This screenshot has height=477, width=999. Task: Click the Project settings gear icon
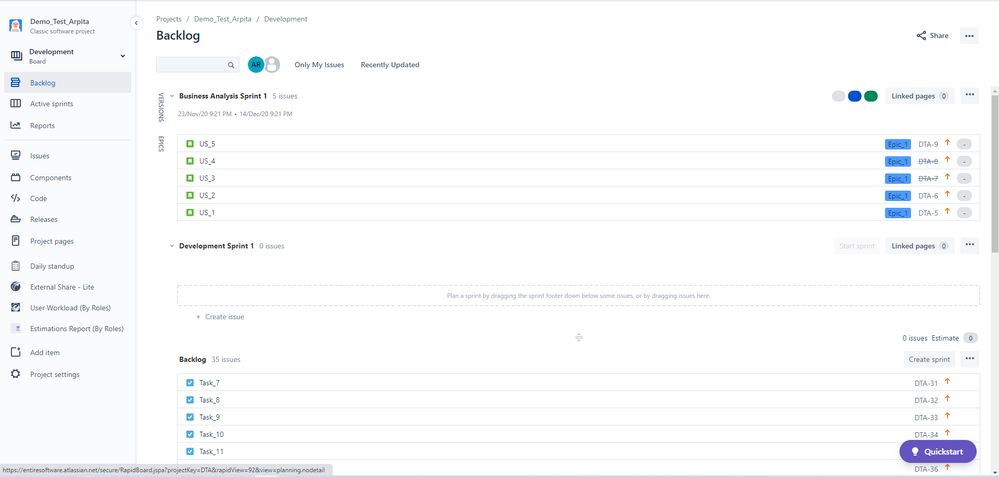[16, 374]
